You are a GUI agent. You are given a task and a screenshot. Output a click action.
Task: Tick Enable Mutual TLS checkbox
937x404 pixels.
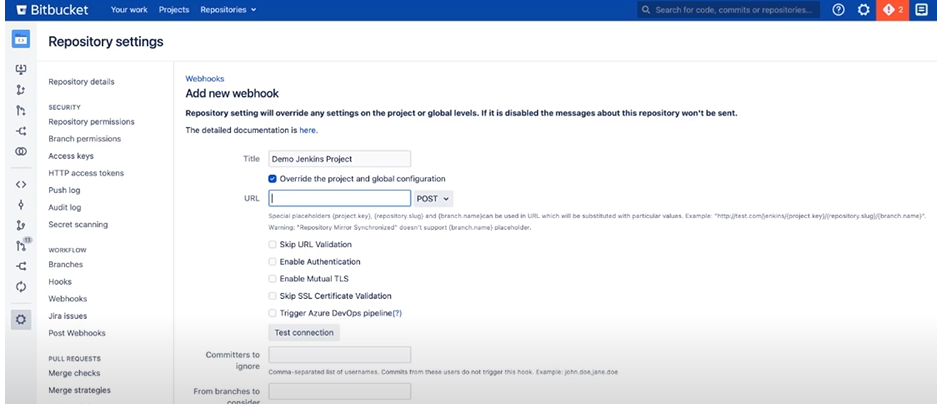(x=272, y=278)
